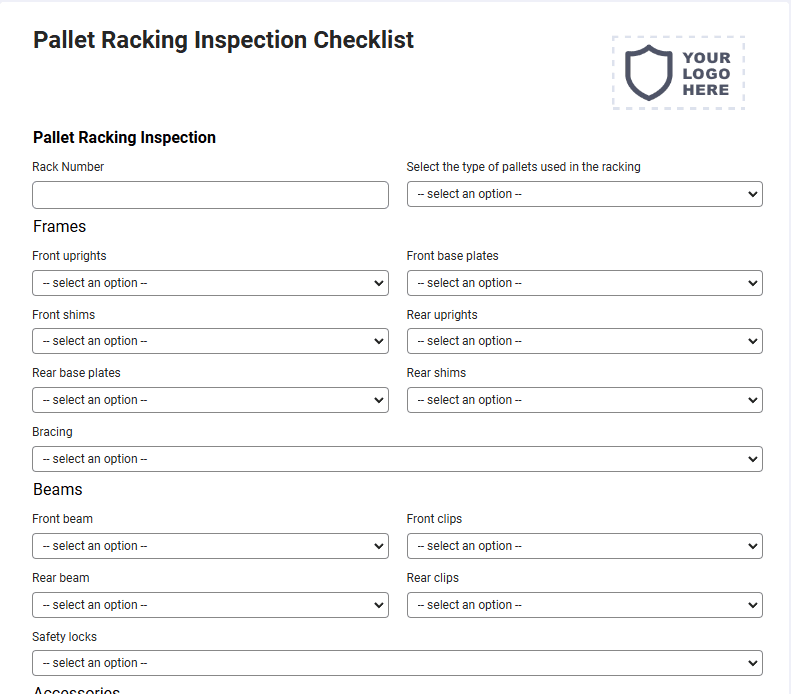
Task: Click the Pallet Racking Inspection Checklist title
Action: coord(223,40)
